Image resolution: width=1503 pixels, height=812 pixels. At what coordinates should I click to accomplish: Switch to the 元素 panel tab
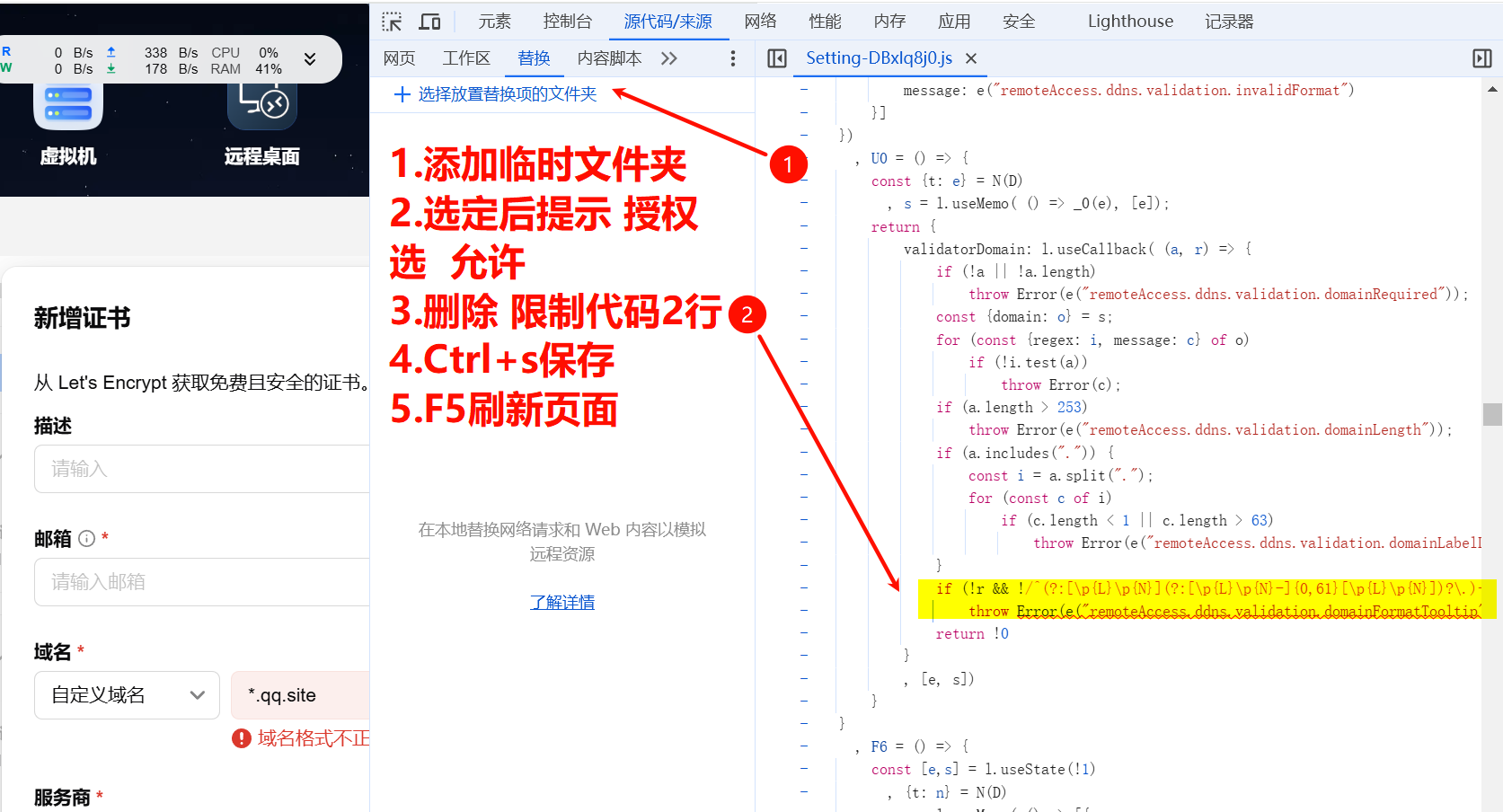click(495, 22)
